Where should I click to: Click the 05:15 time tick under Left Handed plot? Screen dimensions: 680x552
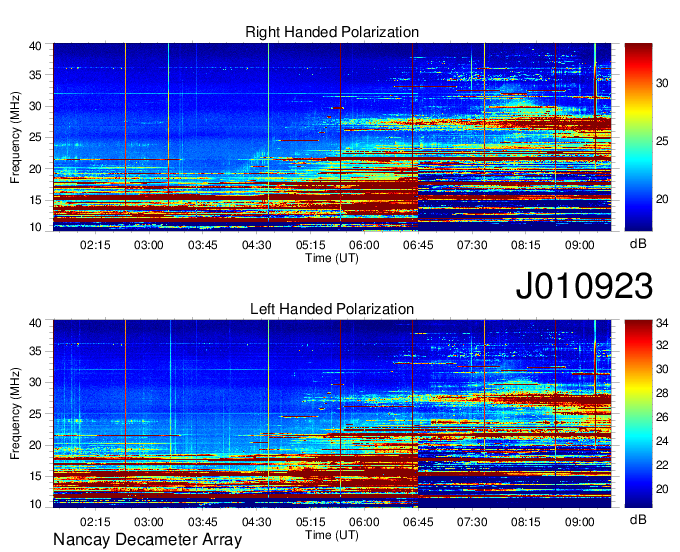coord(311,522)
